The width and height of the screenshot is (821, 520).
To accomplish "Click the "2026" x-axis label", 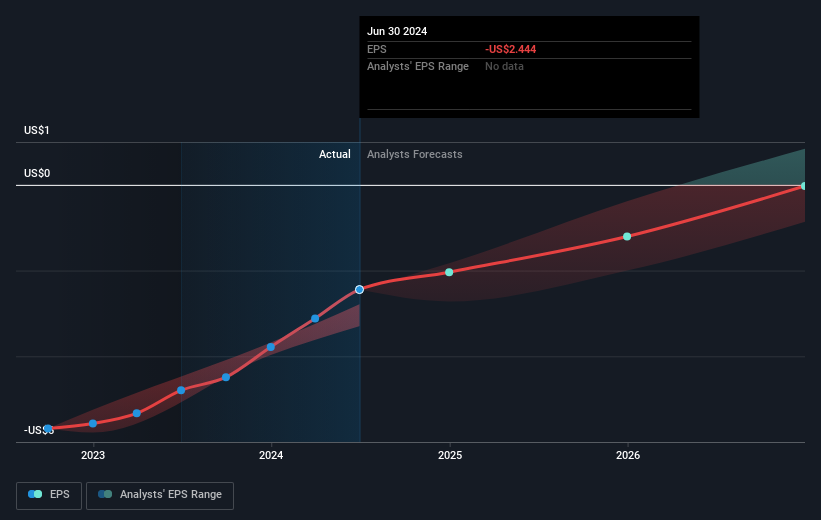I will pyautogui.click(x=628, y=455).
